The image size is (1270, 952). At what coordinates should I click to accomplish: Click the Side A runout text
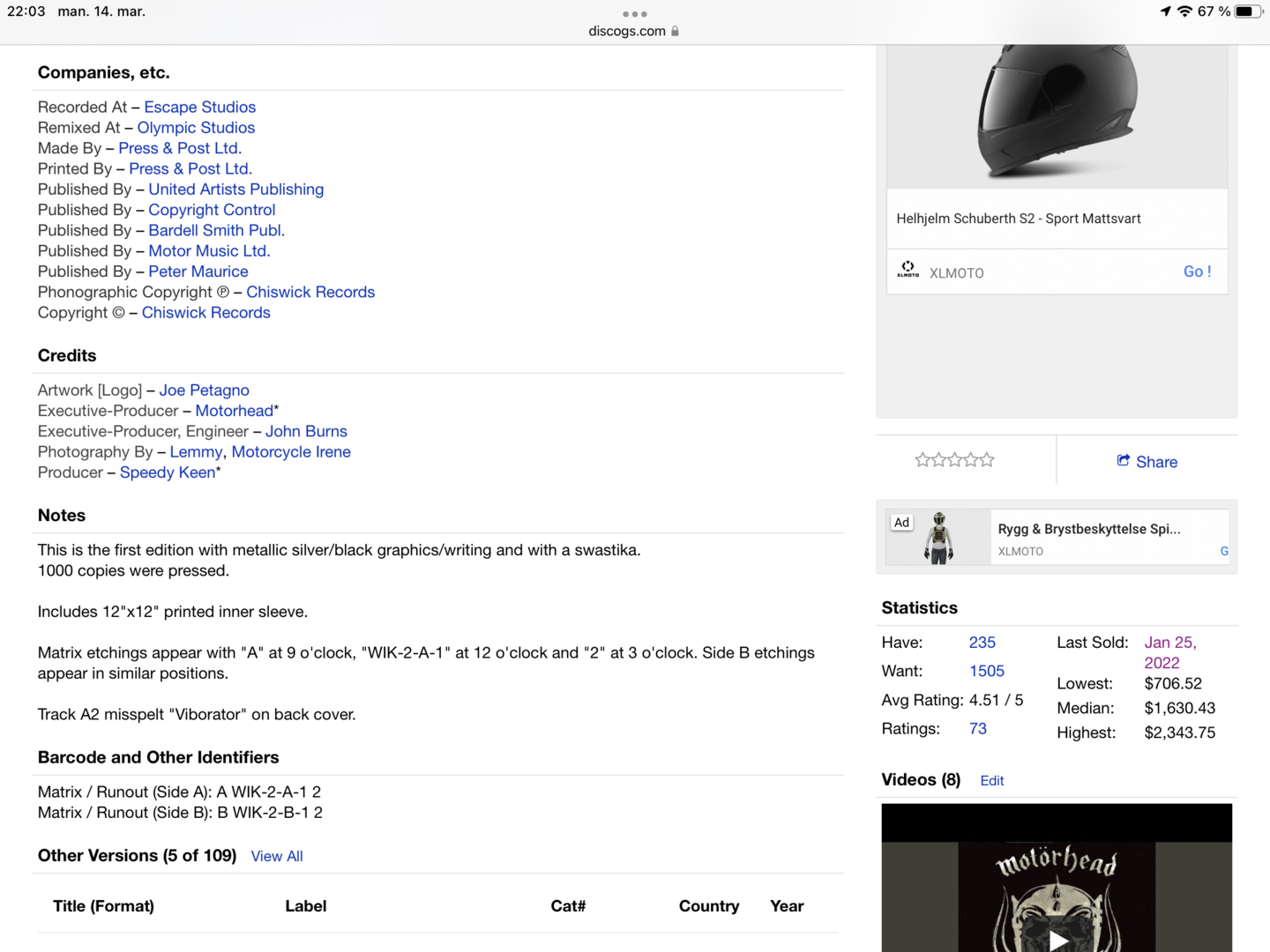pos(180,792)
